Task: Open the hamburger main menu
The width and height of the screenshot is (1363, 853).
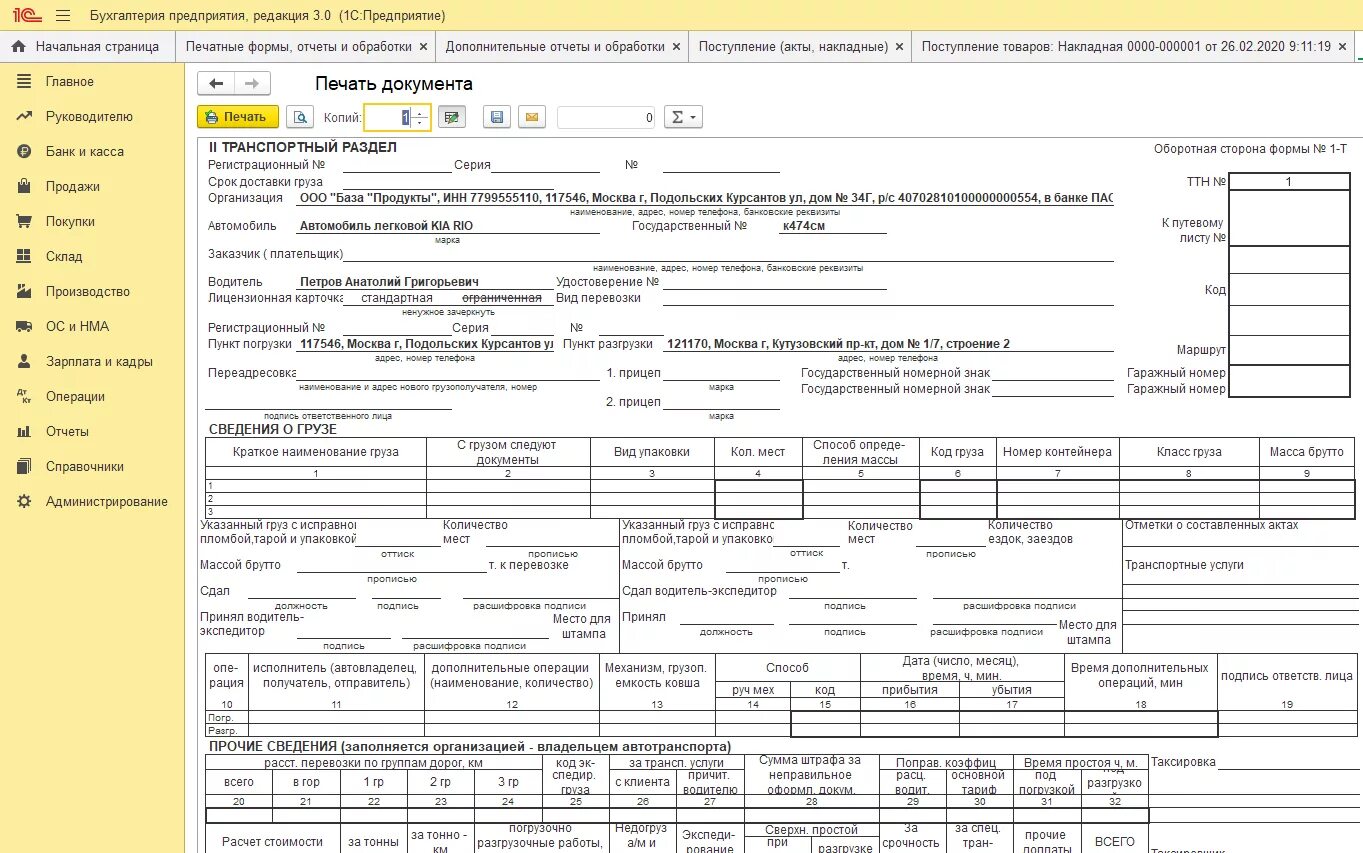Action: [x=62, y=16]
